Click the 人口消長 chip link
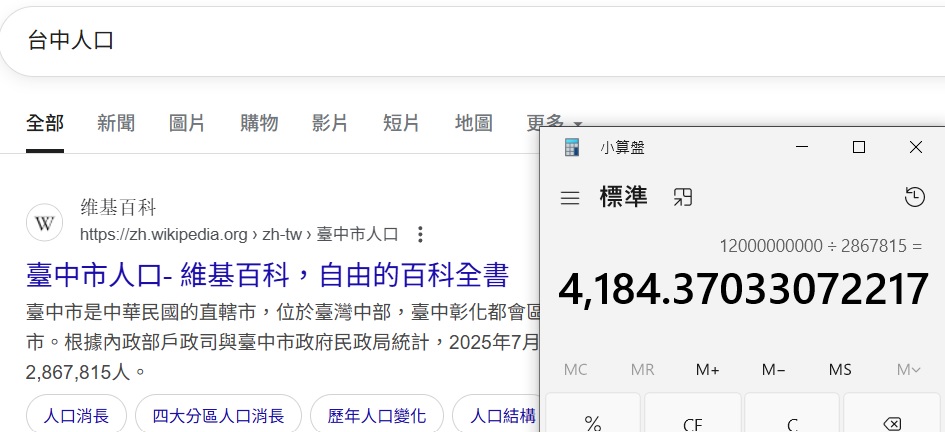Image resolution: width=945 pixels, height=432 pixels. (77, 416)
